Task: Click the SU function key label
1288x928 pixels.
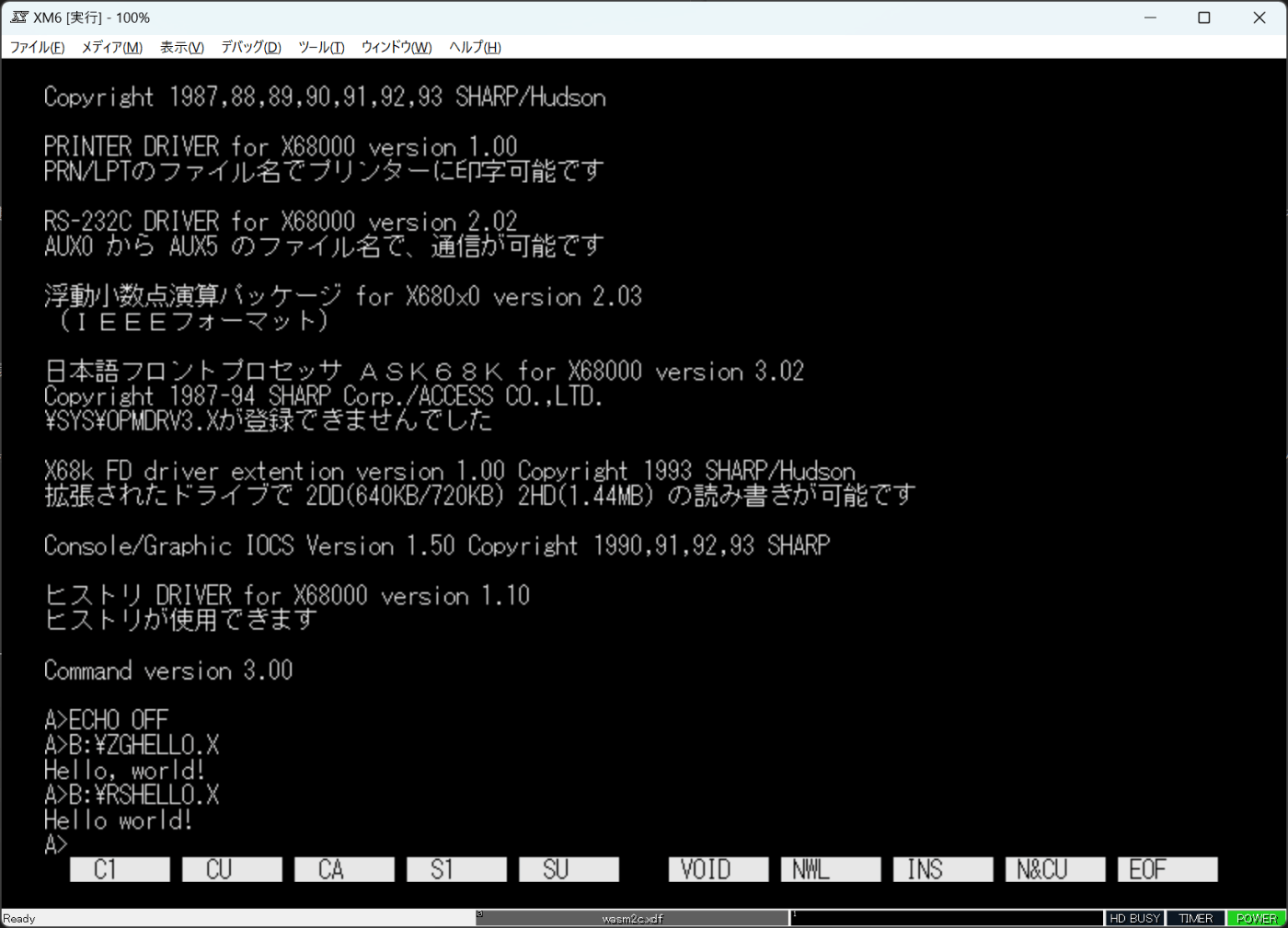Action: tap(569, 869)
